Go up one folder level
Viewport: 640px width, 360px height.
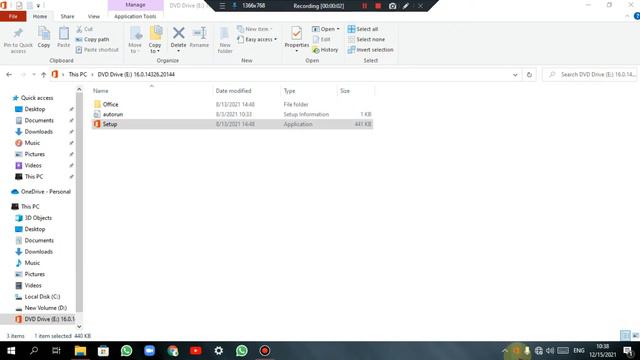[x=43, y=75]
